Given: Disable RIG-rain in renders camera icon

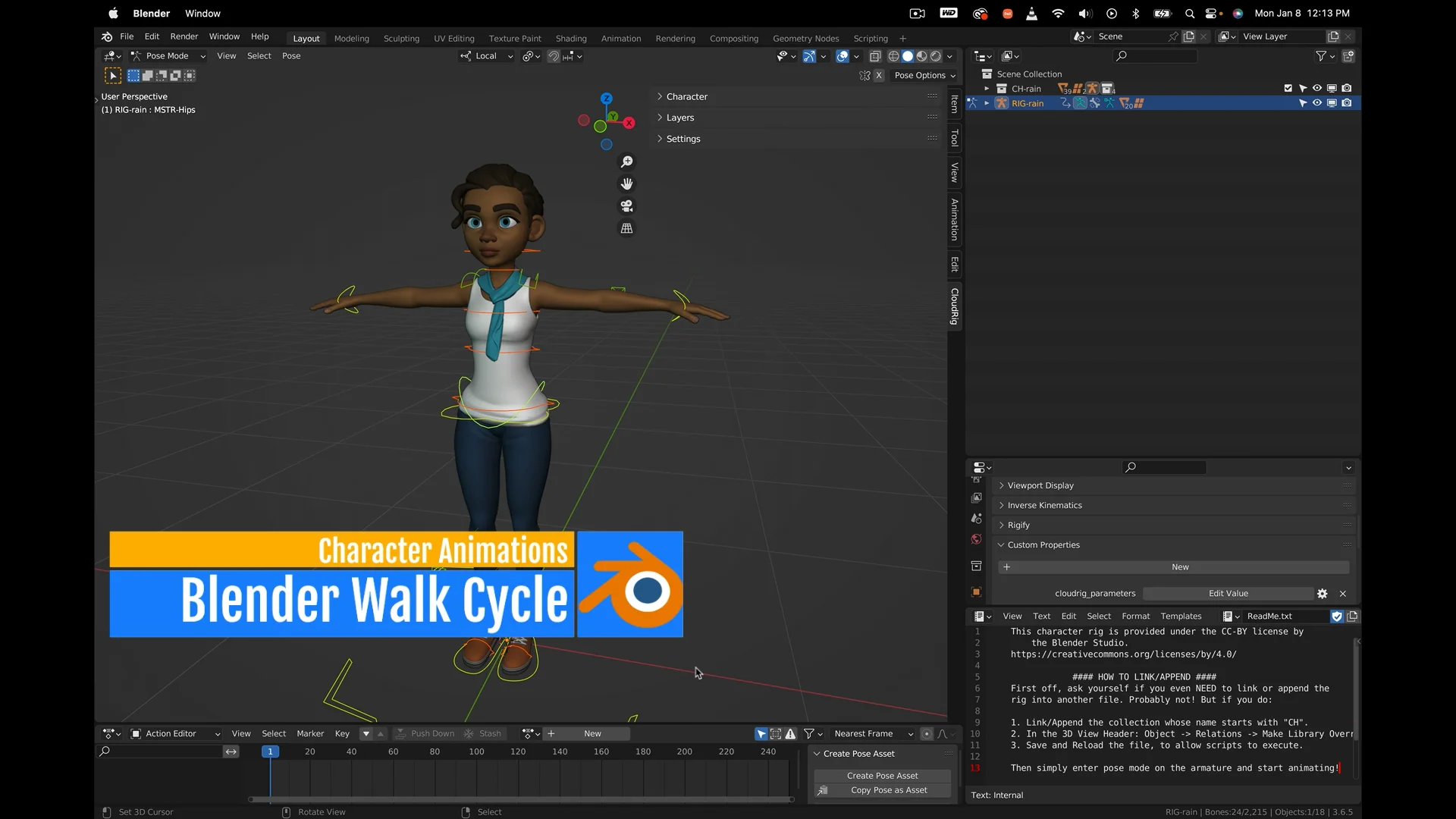Looking at the screenshot, I should pyautogui.click(x=1347, y=103).
